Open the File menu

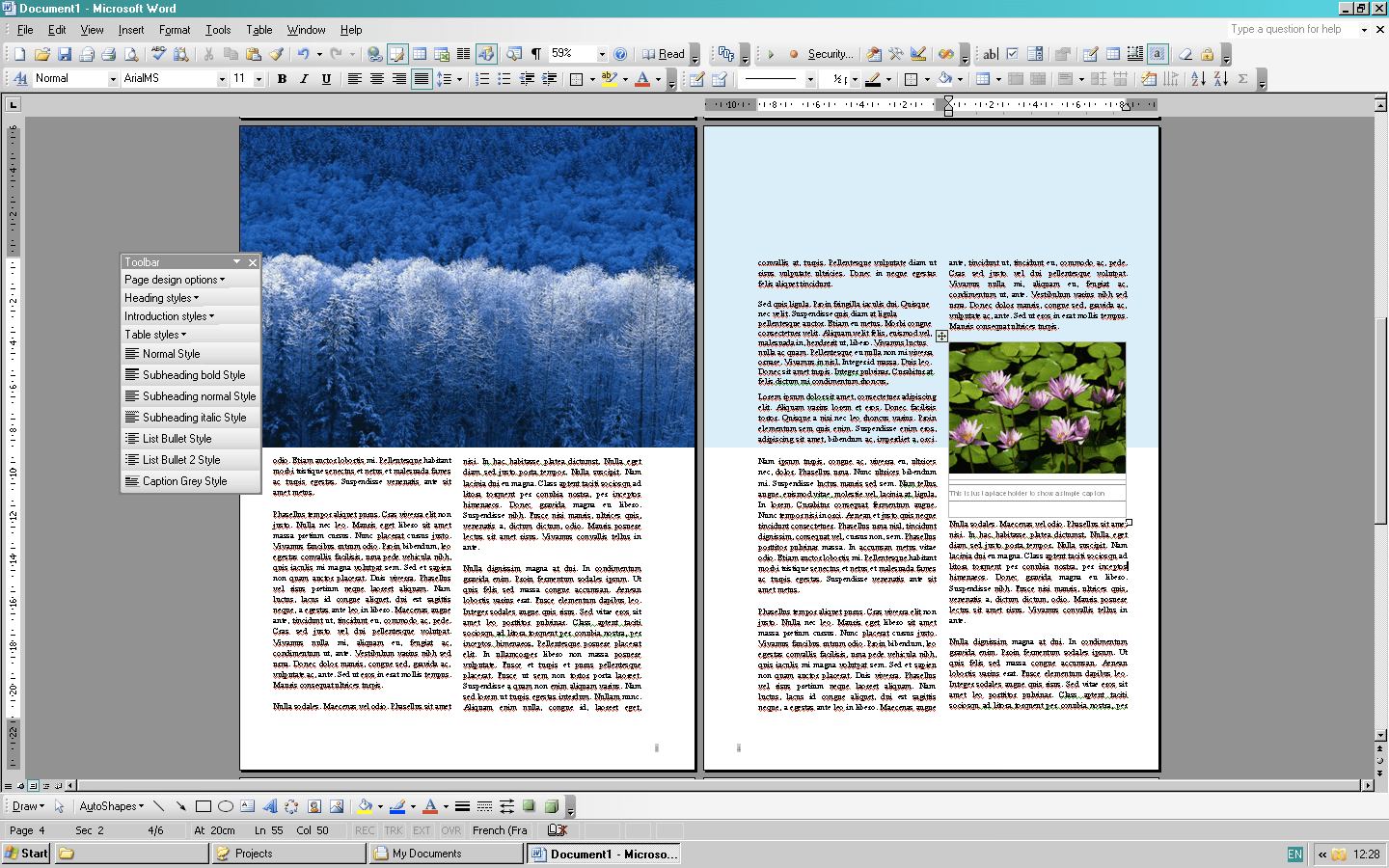[x=25, y=30]
